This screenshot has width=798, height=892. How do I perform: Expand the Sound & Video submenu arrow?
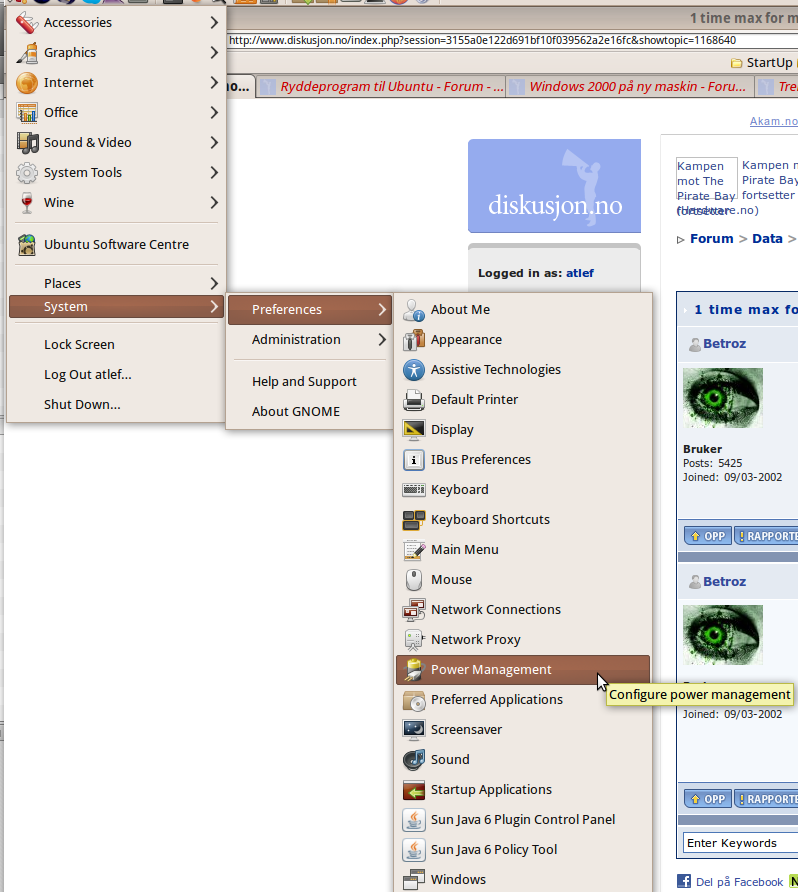click(214, 143)
